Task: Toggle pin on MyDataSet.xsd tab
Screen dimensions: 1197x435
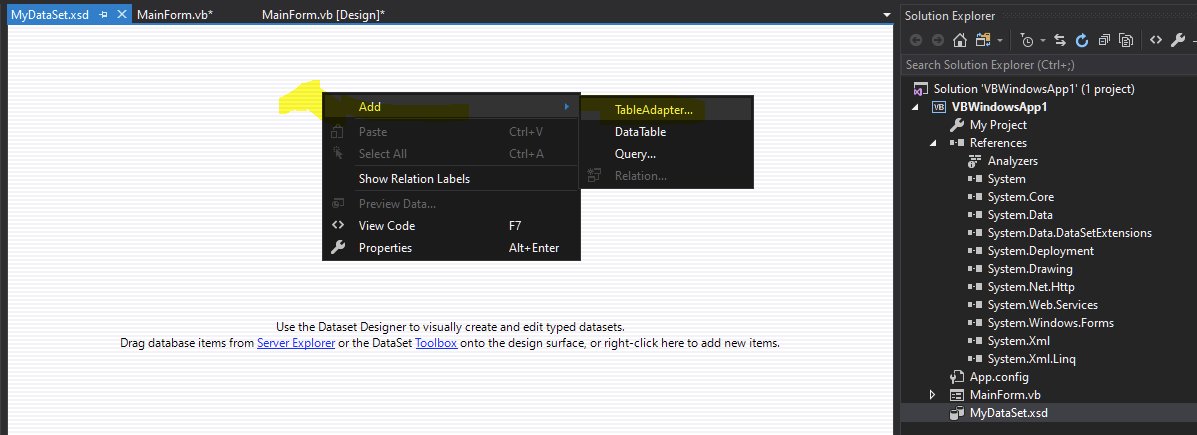Action: point(104,15)
